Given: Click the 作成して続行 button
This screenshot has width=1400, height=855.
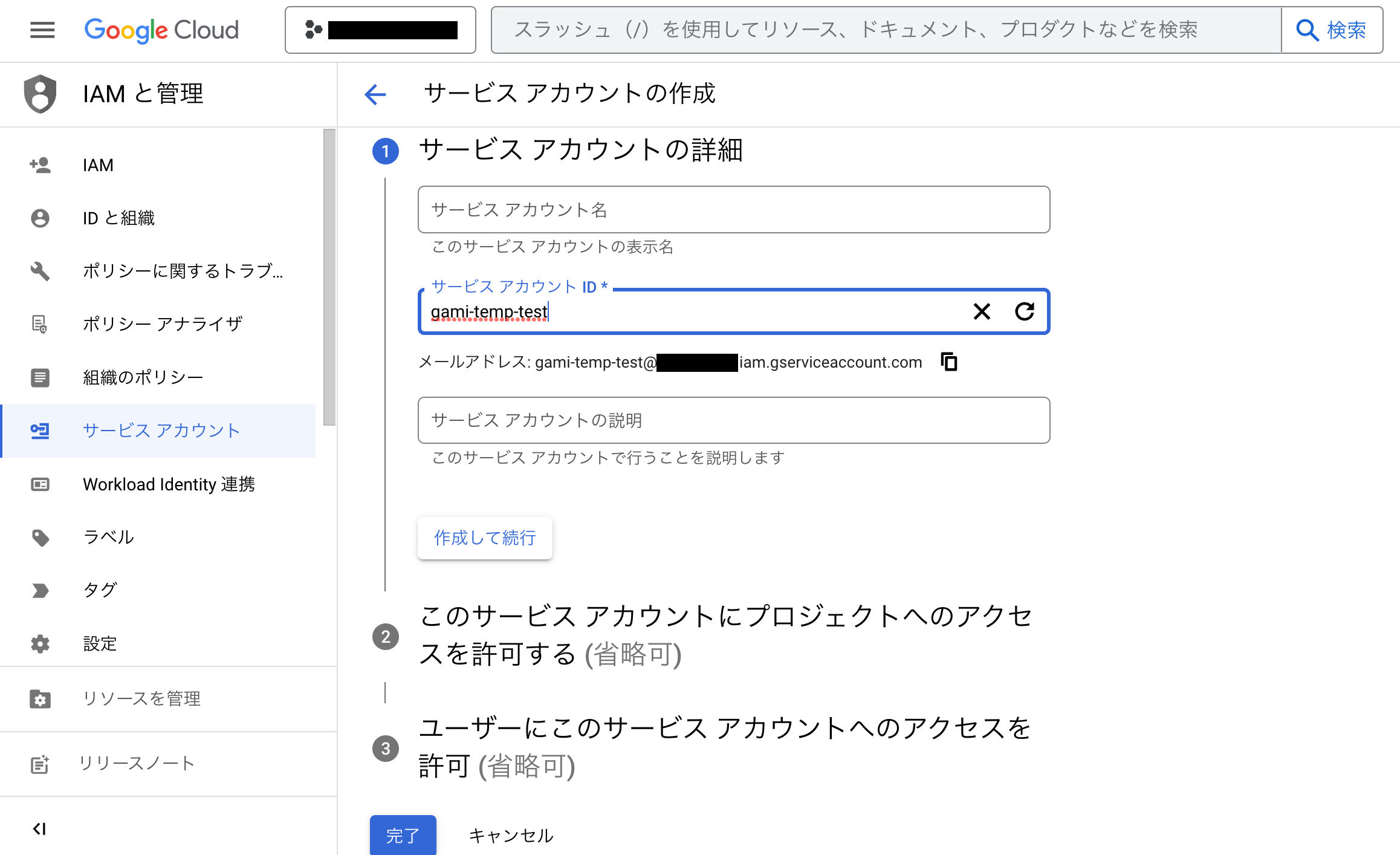Looking at the screenshot, I should 485,538.
